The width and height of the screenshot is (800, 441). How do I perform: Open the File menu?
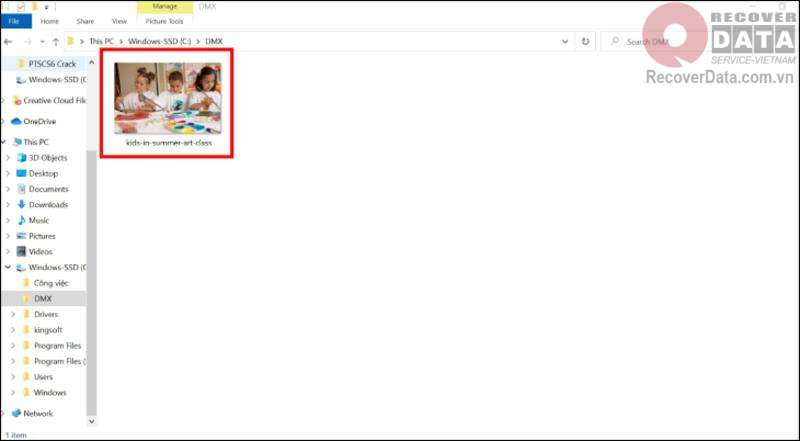tap(15, 21)
